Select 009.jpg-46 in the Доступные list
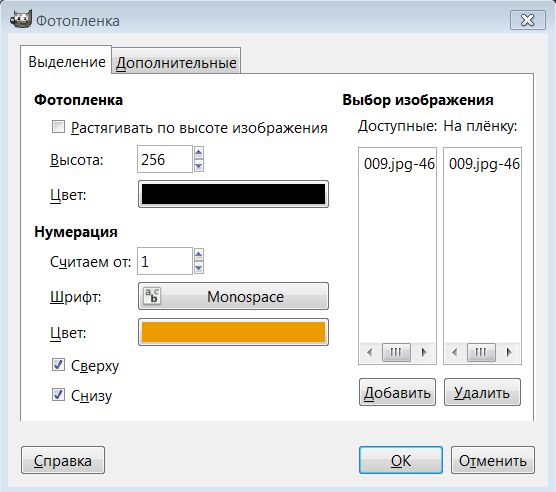Image resolution: width=556 pixels, height=492 pixels. pos(399,164)
